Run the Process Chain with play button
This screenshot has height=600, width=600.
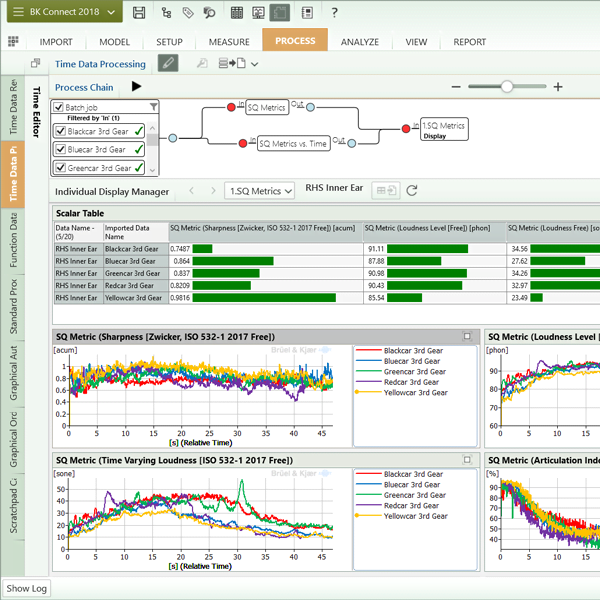(x=137, y=87)
